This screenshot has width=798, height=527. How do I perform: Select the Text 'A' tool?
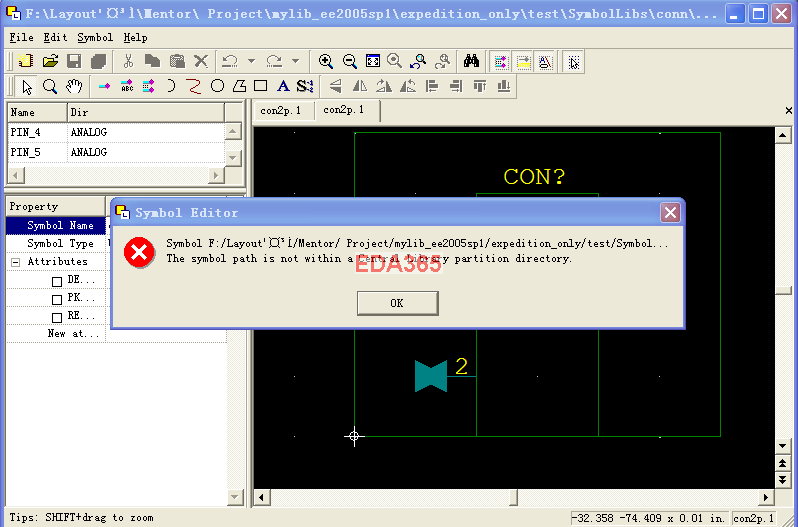pos(283,86)
